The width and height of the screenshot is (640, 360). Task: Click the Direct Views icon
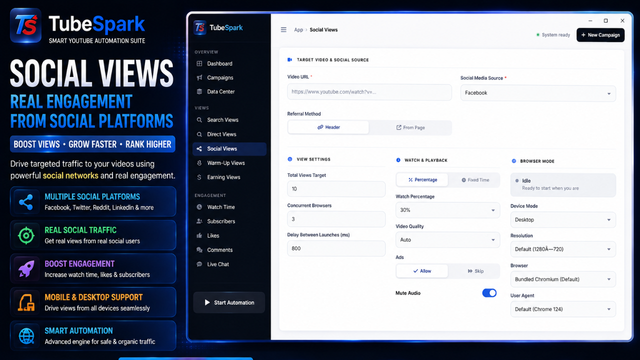click(199, 134)
